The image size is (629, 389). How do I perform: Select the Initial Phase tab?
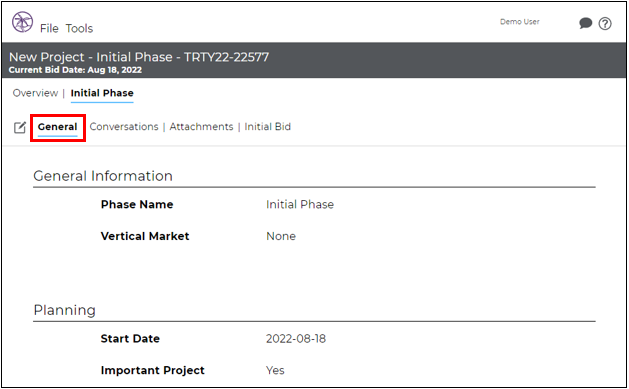tap(102, 93)
